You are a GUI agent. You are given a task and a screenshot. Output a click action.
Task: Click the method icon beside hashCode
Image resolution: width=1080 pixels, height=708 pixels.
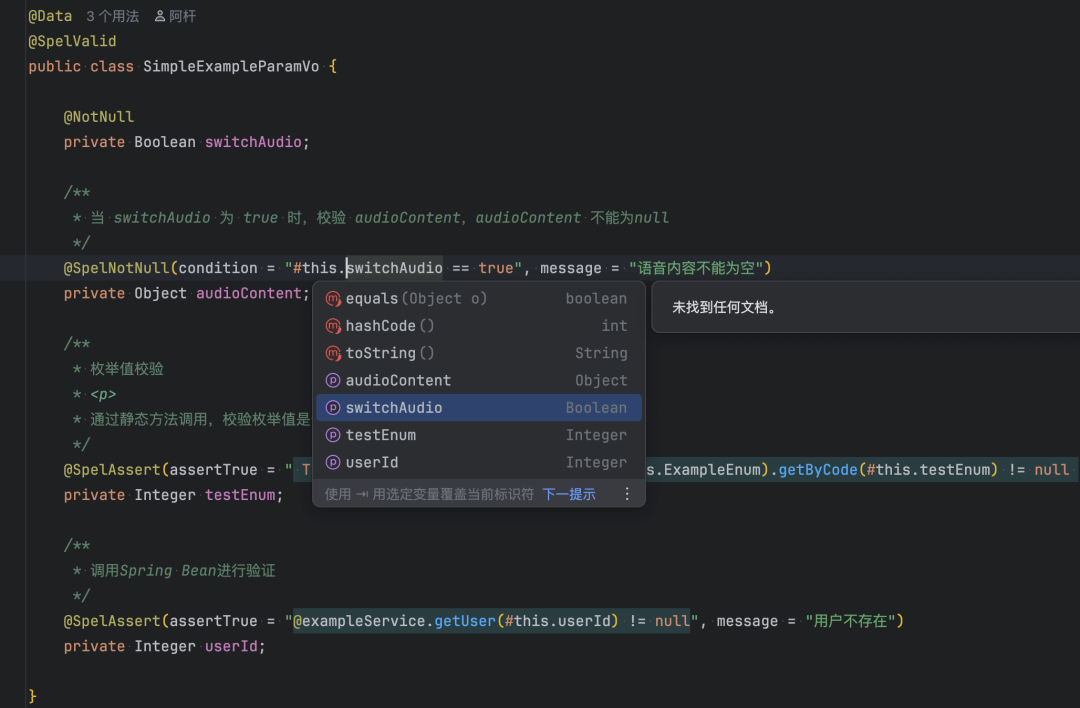point(334,325)
